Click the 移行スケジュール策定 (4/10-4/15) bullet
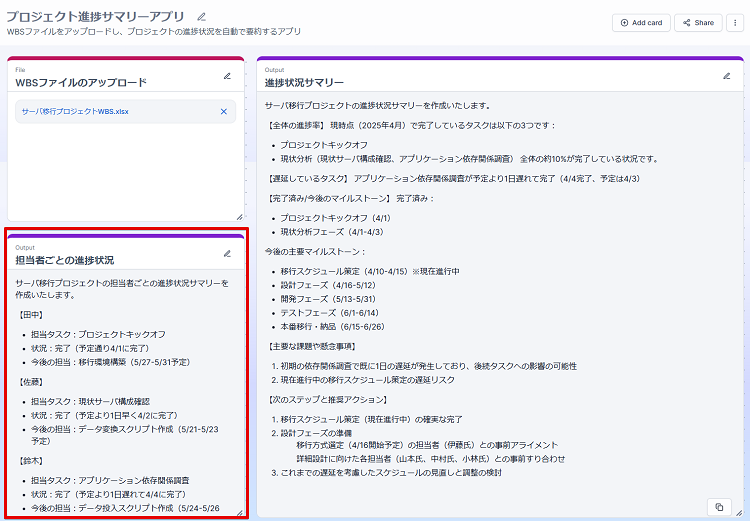Image resolution: width=750 pixels, height=521 pixels. [370, 271]
